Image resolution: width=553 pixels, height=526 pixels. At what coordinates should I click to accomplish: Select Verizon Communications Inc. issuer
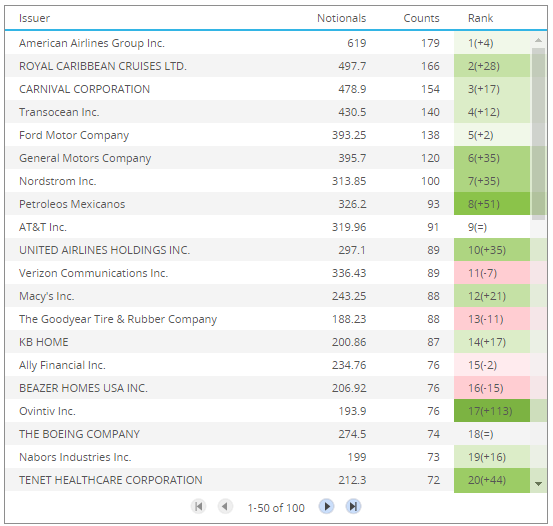[x=93, y=273]
